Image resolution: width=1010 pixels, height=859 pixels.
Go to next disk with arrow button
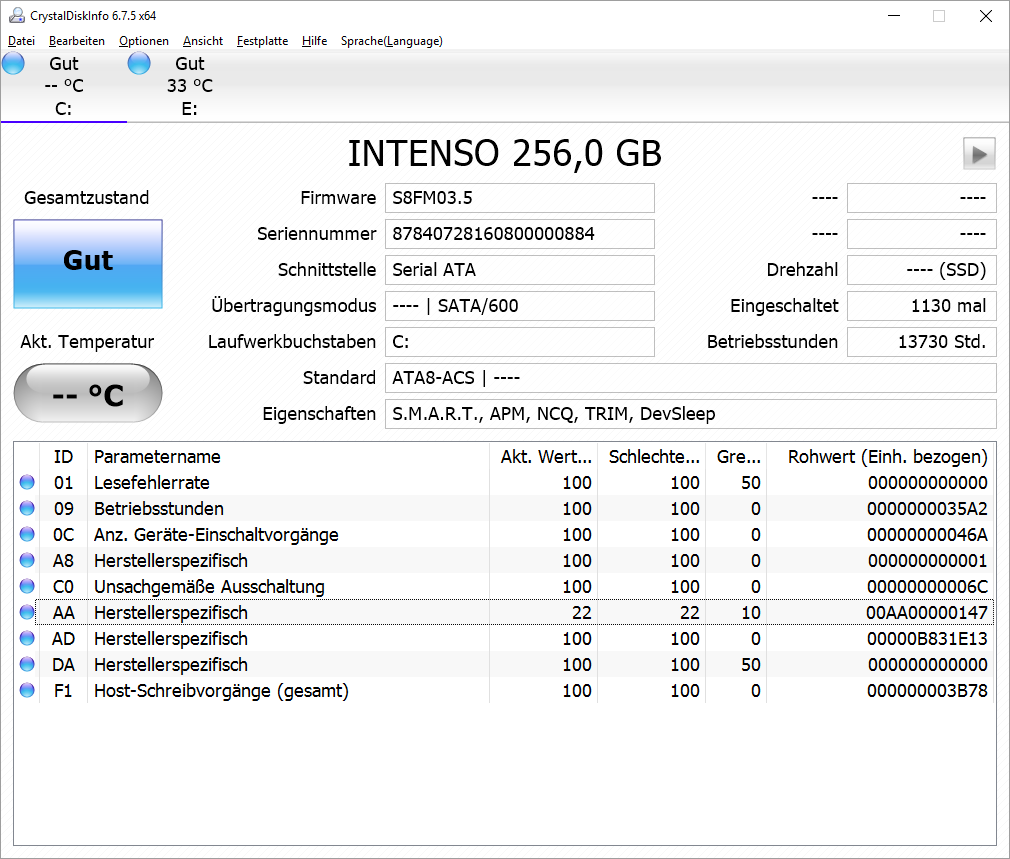[x=979, y=154]
